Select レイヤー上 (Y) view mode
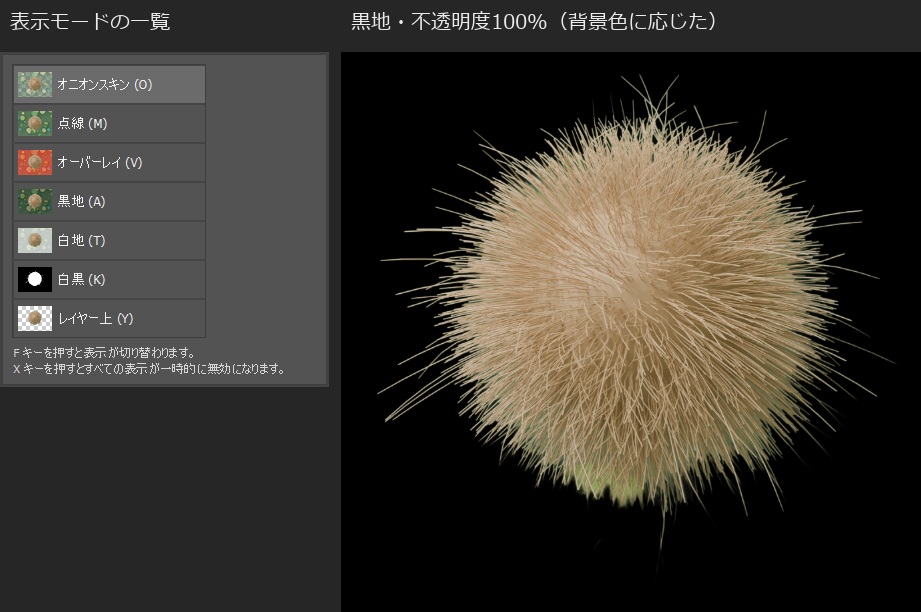Viewport: 921px width, 612px height. [x=109, y=318]
